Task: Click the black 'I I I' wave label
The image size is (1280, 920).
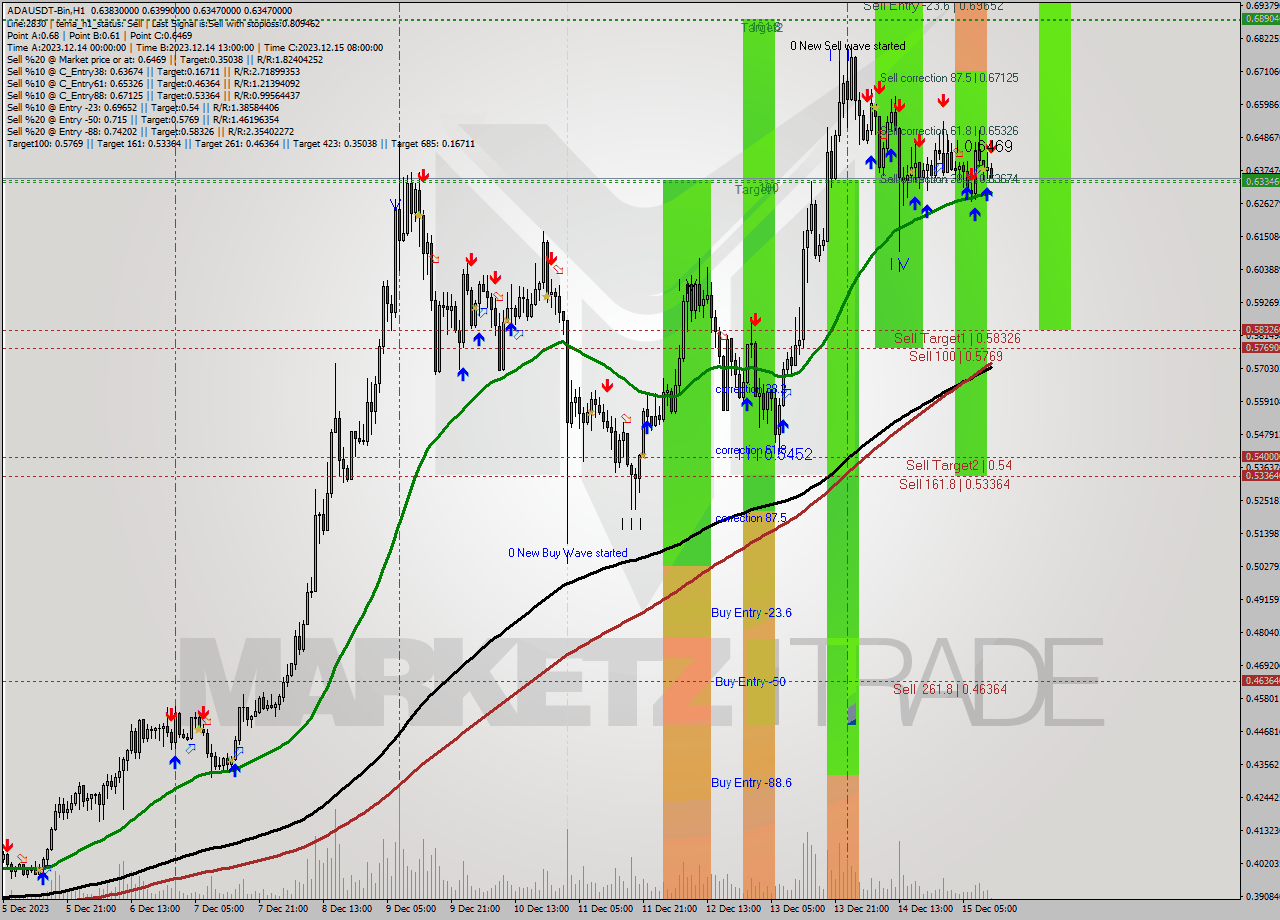Action: [x=631, y=523]
